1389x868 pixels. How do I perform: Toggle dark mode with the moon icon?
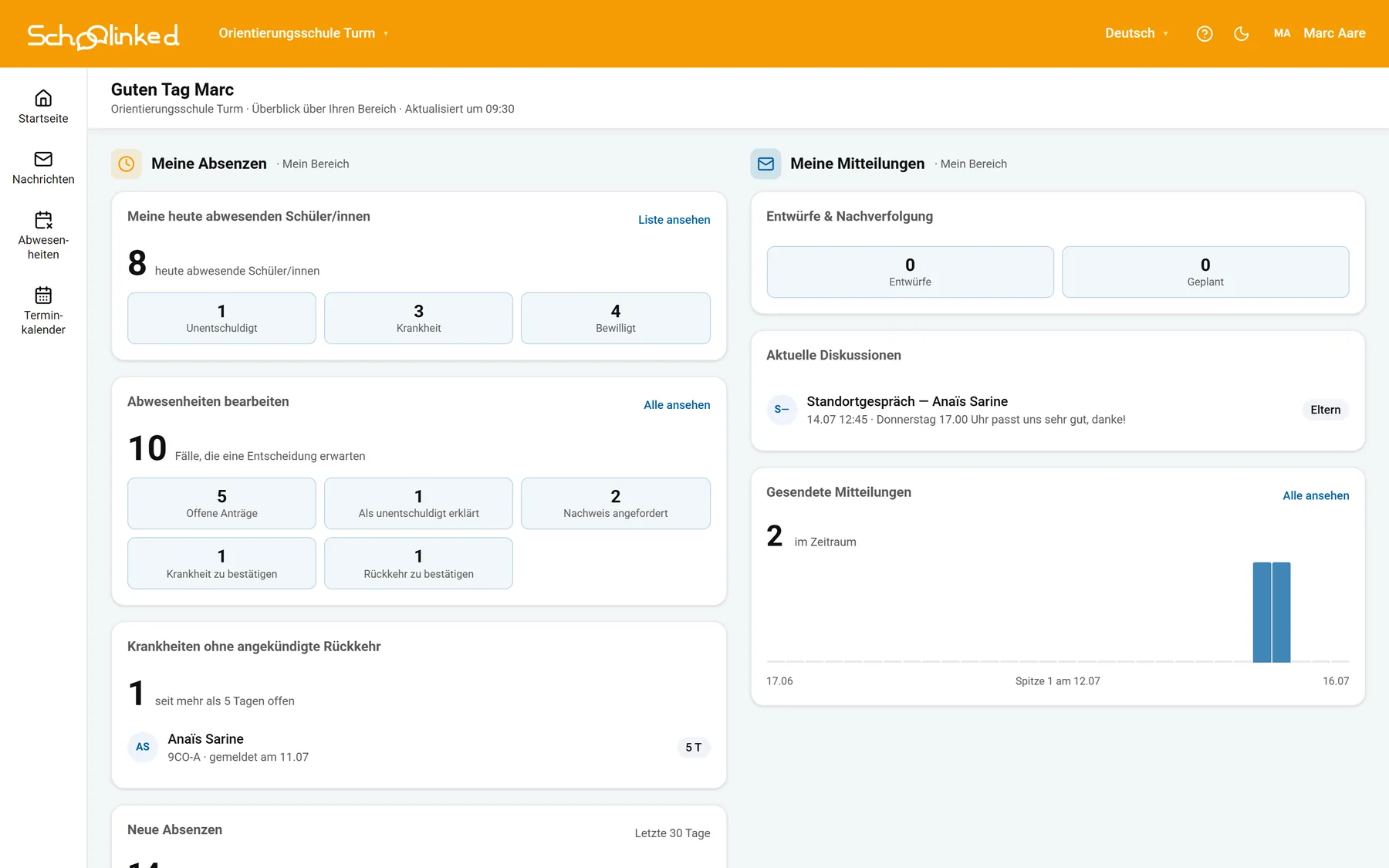1242,33
